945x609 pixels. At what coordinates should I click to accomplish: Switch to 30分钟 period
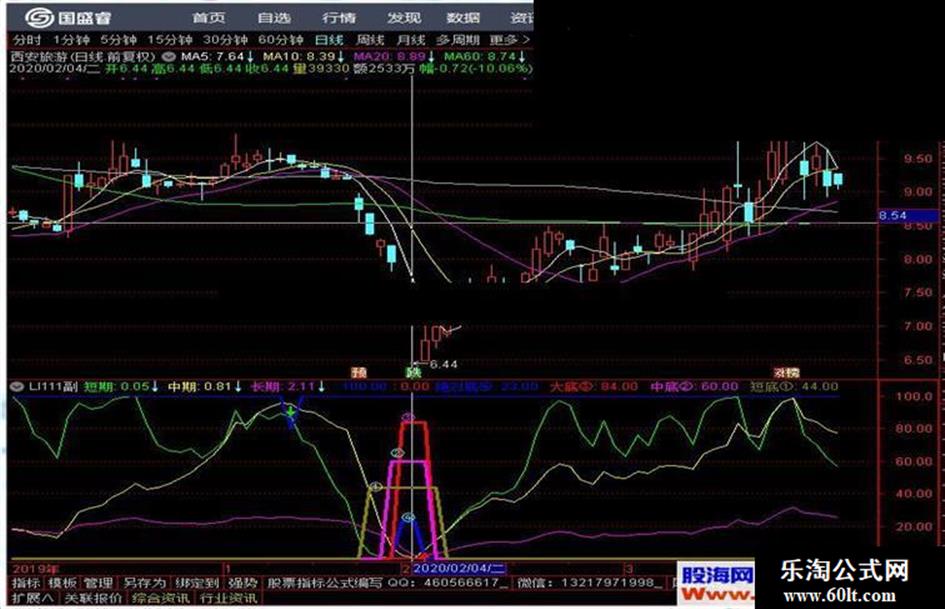pyautogui.click(x=225, y=40)
